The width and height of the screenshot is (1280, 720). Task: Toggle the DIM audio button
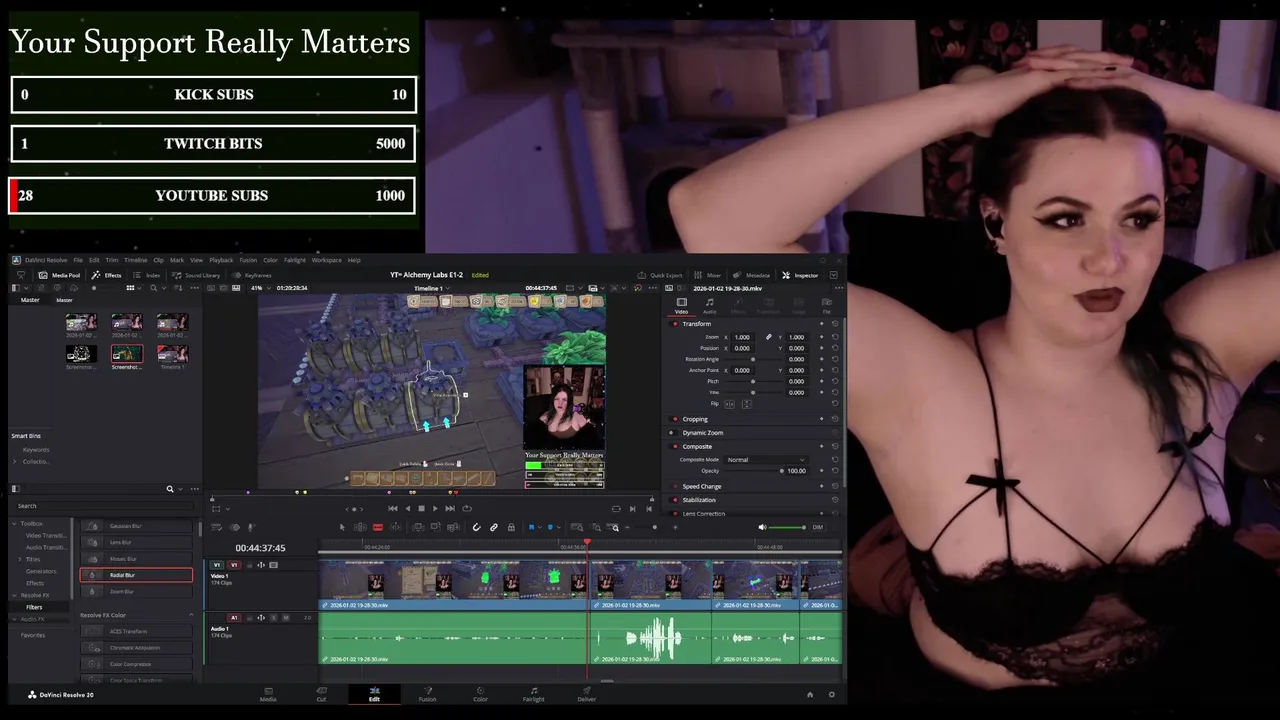tap(817, 527)
